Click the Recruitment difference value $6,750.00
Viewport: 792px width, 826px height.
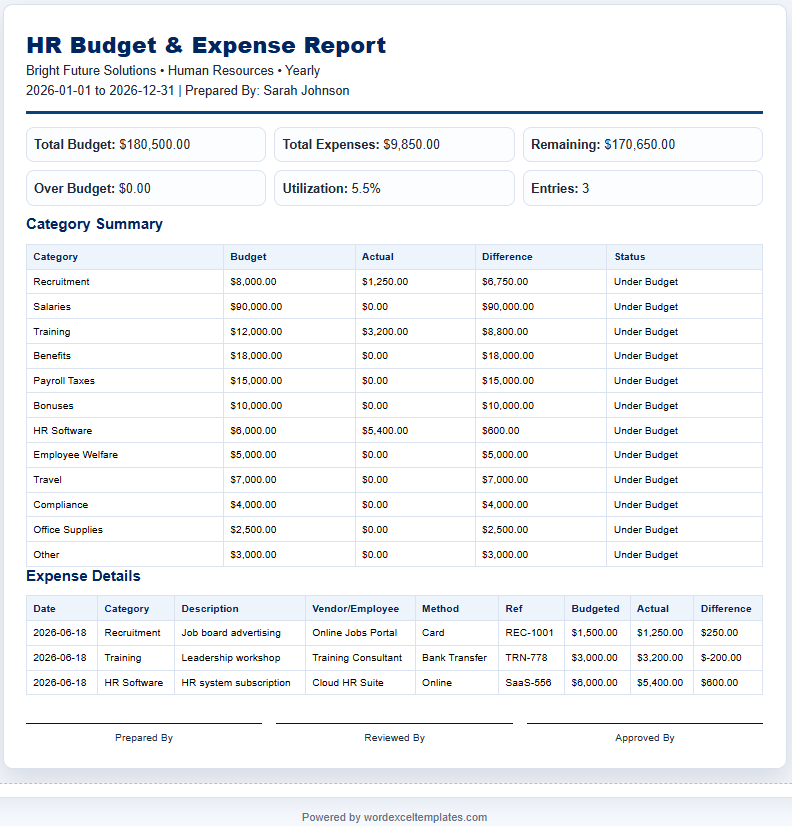click(x=505, y=282)
